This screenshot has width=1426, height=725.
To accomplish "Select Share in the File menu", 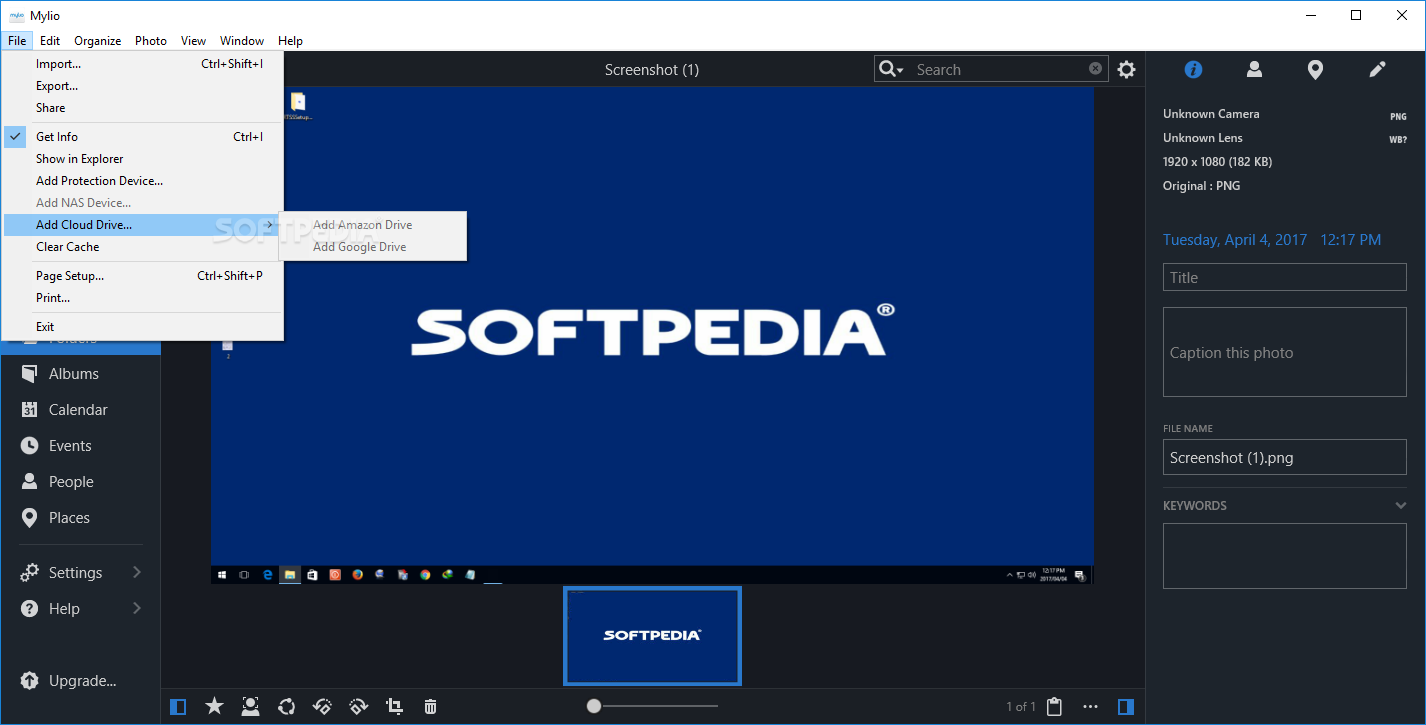I will click(143, 108).
